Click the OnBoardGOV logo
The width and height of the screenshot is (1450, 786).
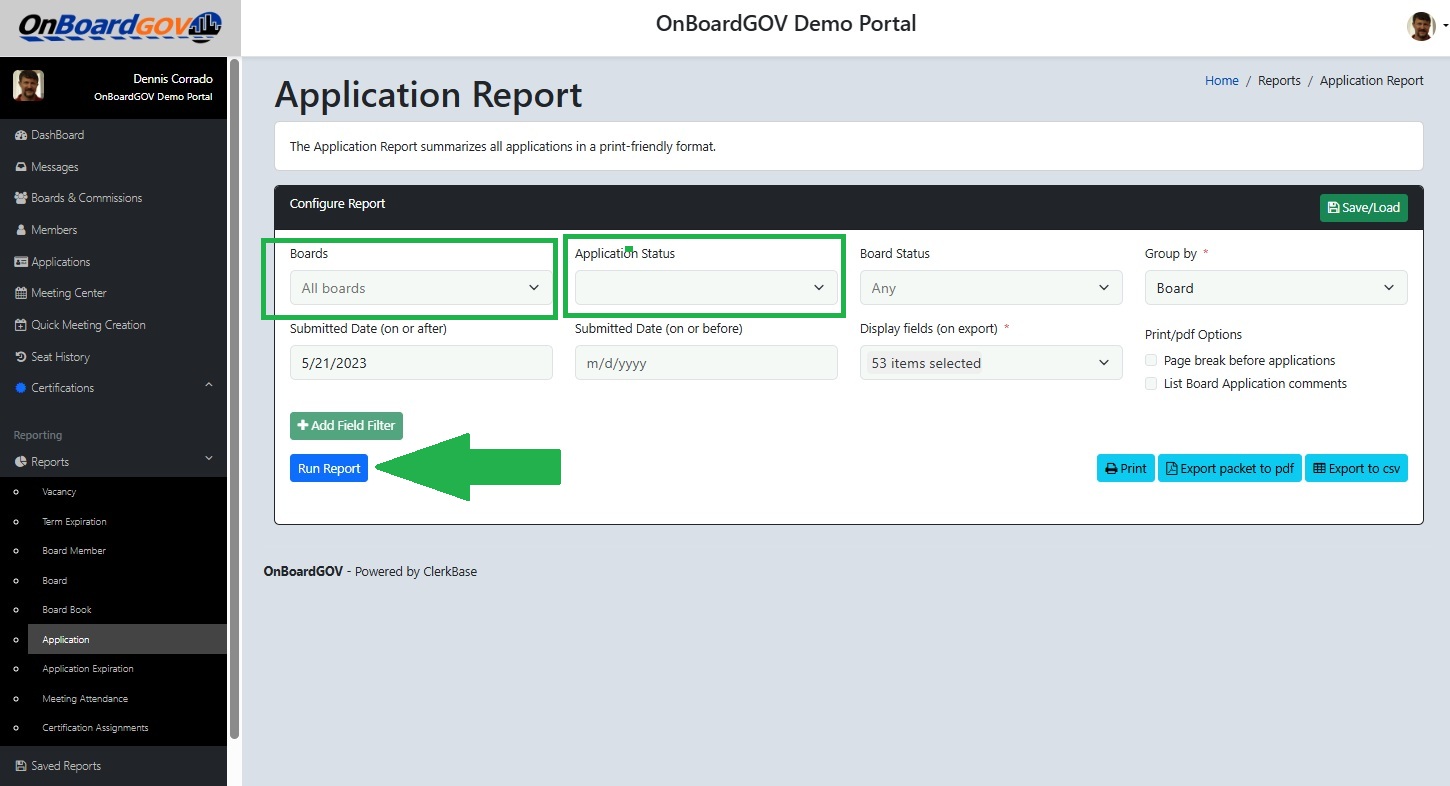(120, 27)
